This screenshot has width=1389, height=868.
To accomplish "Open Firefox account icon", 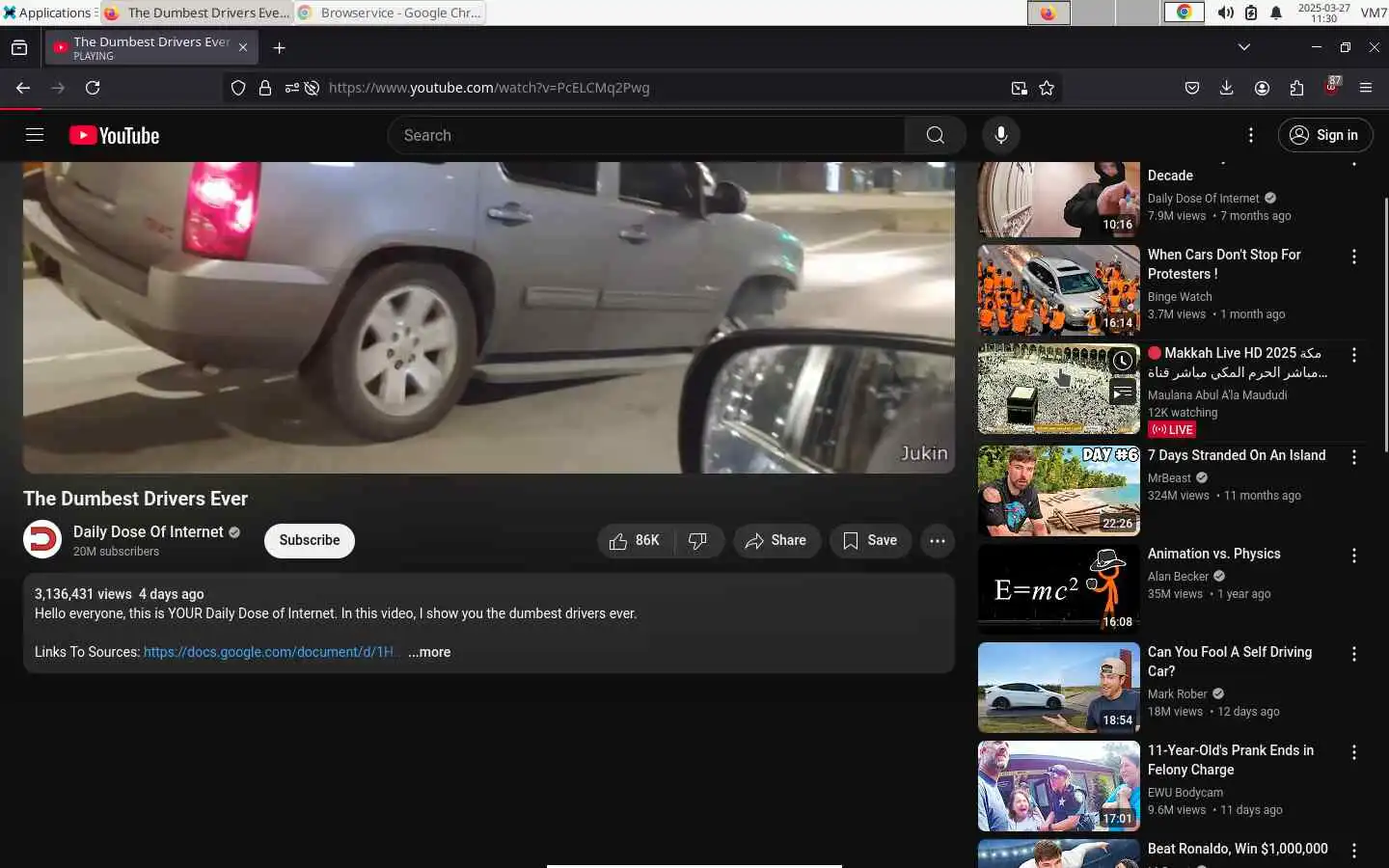I will (x=1262, y=88).
